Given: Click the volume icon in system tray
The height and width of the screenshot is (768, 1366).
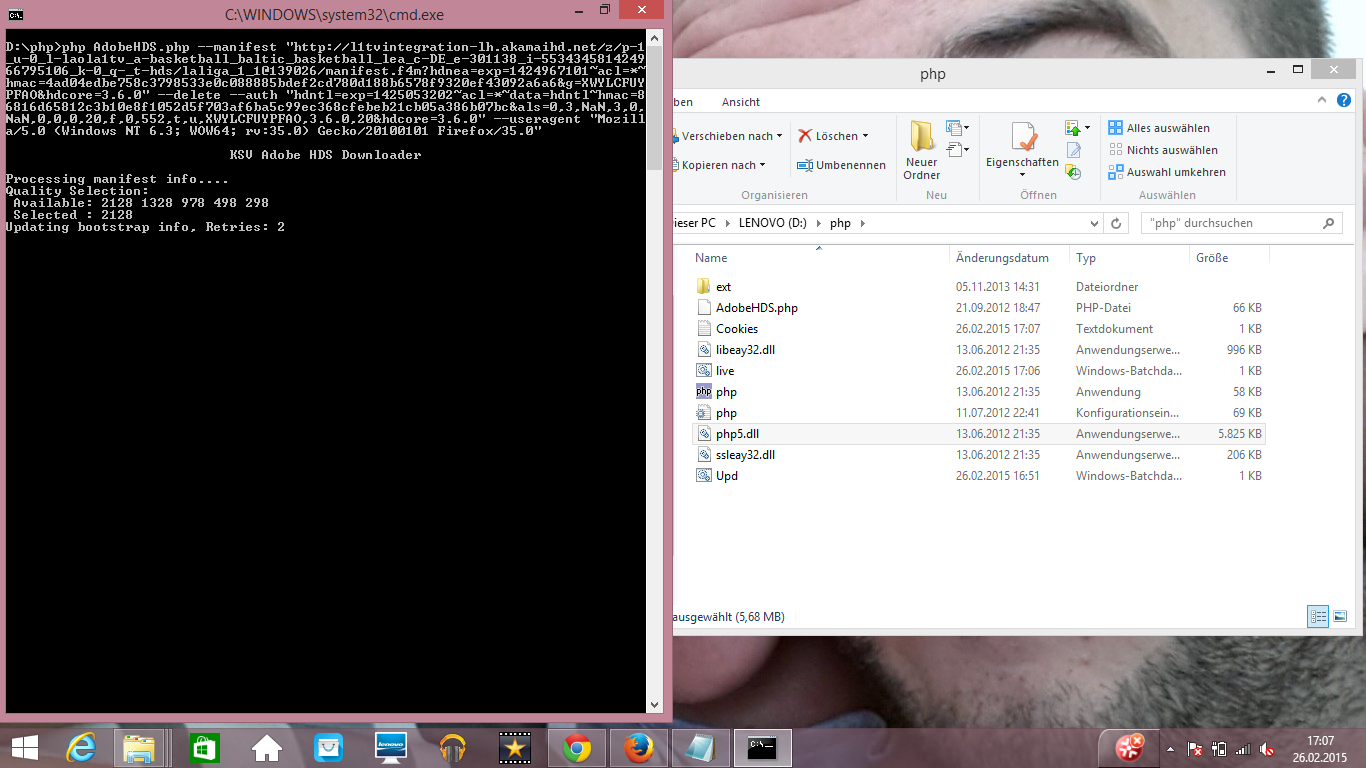Looking at the screenshot, I should pos(1266,749).
